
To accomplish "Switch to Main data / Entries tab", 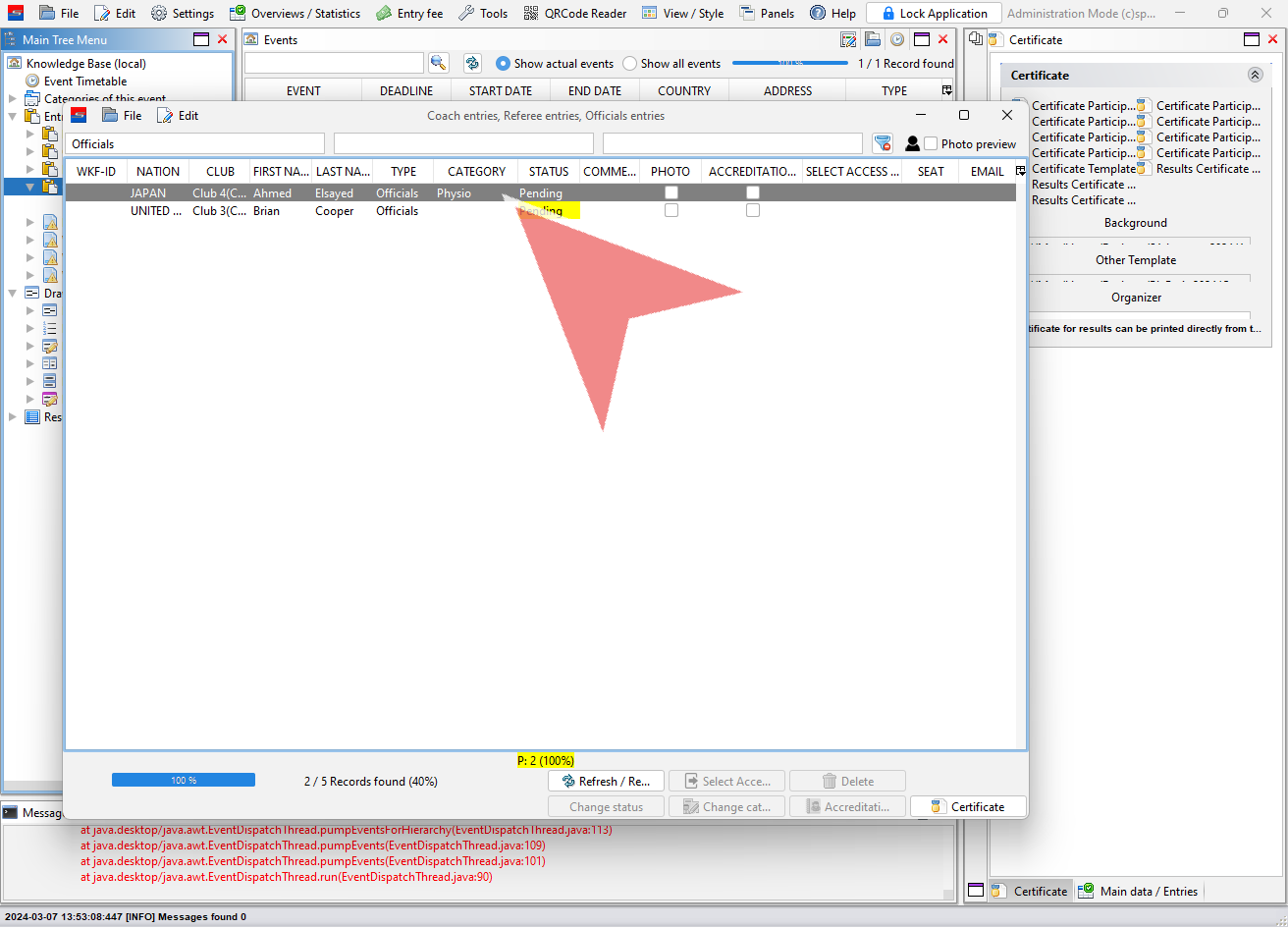I will point(1139,891).
